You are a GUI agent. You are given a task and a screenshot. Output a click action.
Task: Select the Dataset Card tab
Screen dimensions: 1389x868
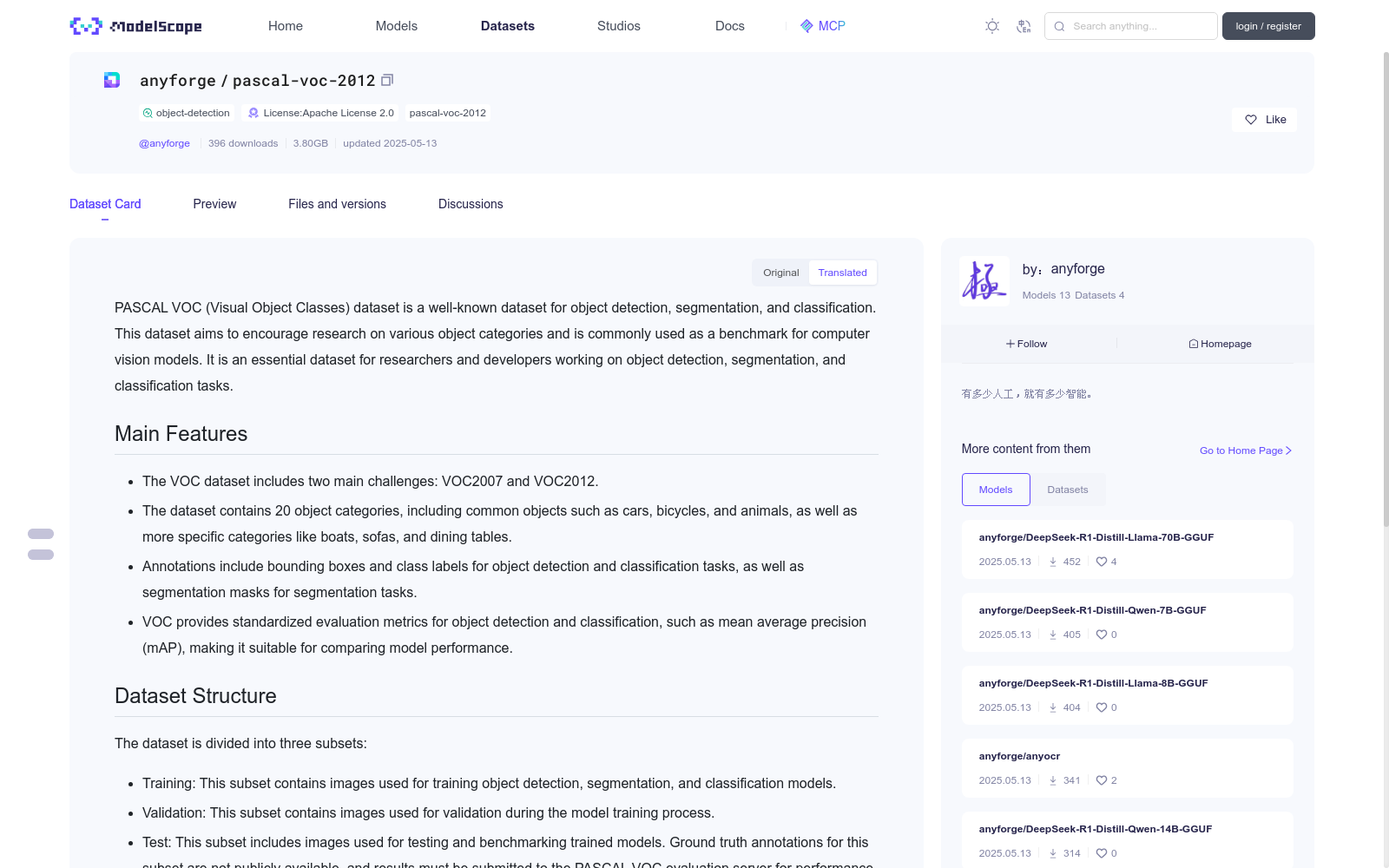pyautogui.click(x=105, y=204)
